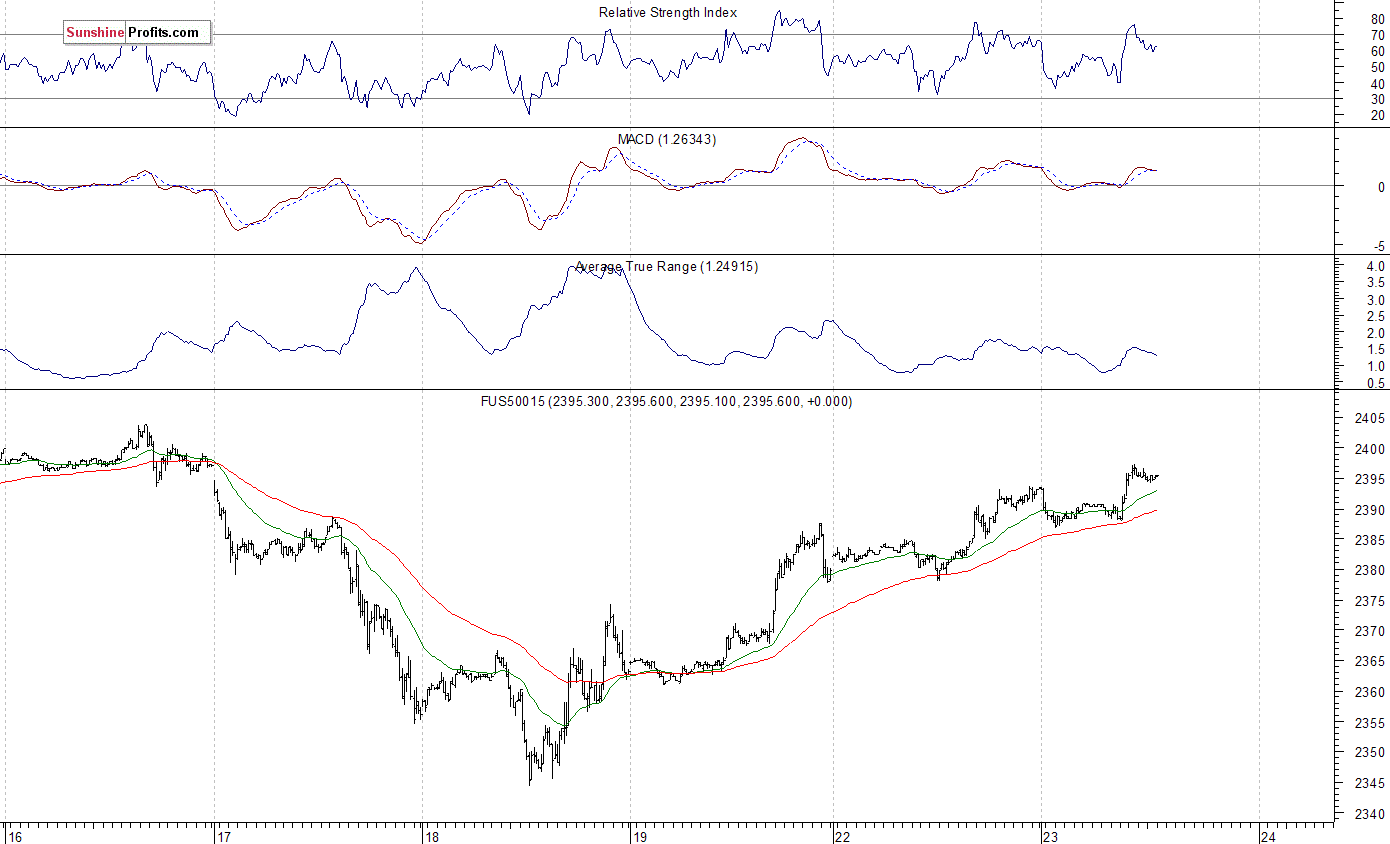This screenshot has height=844, width=1390.
Task: Click the RSI 60 axis label
Action: pyautogui.click(x=1378, y=51)
